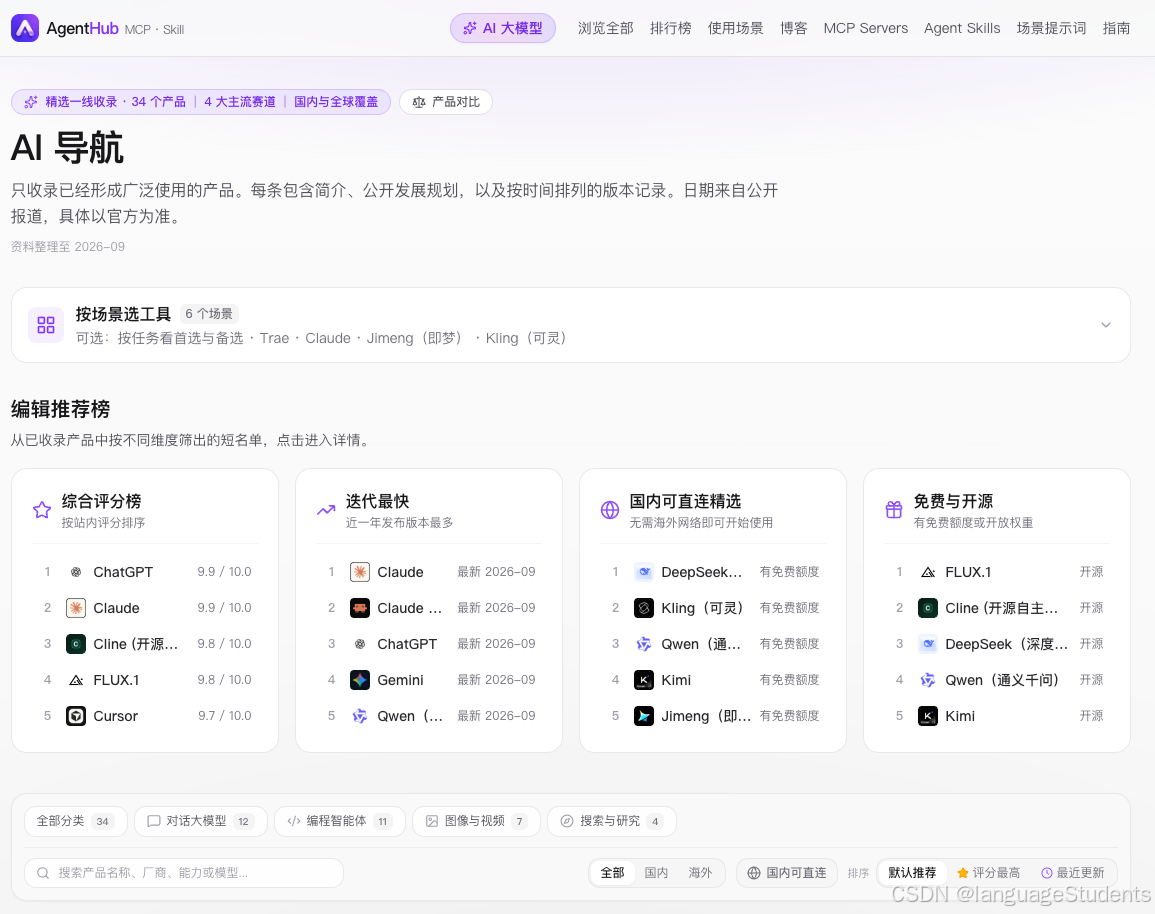Click the globe icon of 国内可直连精选 card

tap(610, 510)
